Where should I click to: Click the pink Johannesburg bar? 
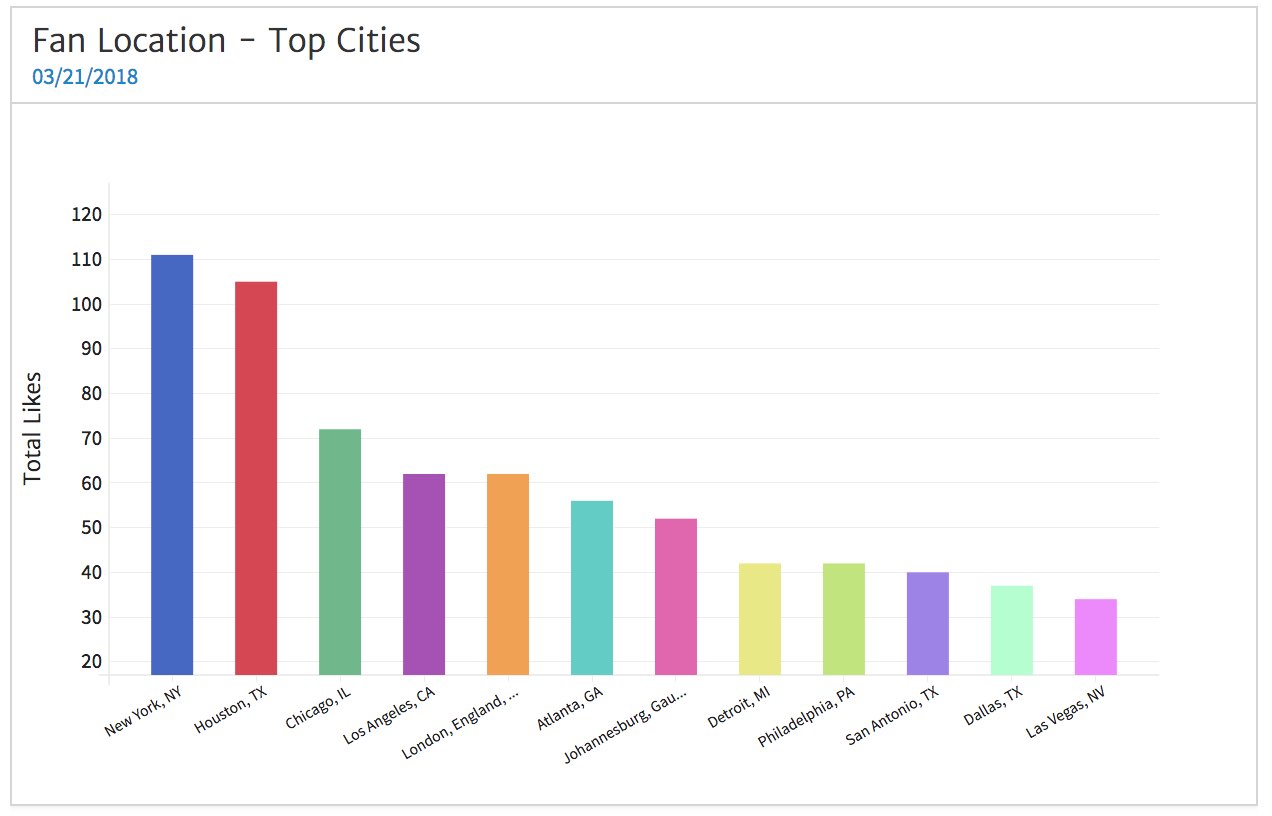point(676,597)
